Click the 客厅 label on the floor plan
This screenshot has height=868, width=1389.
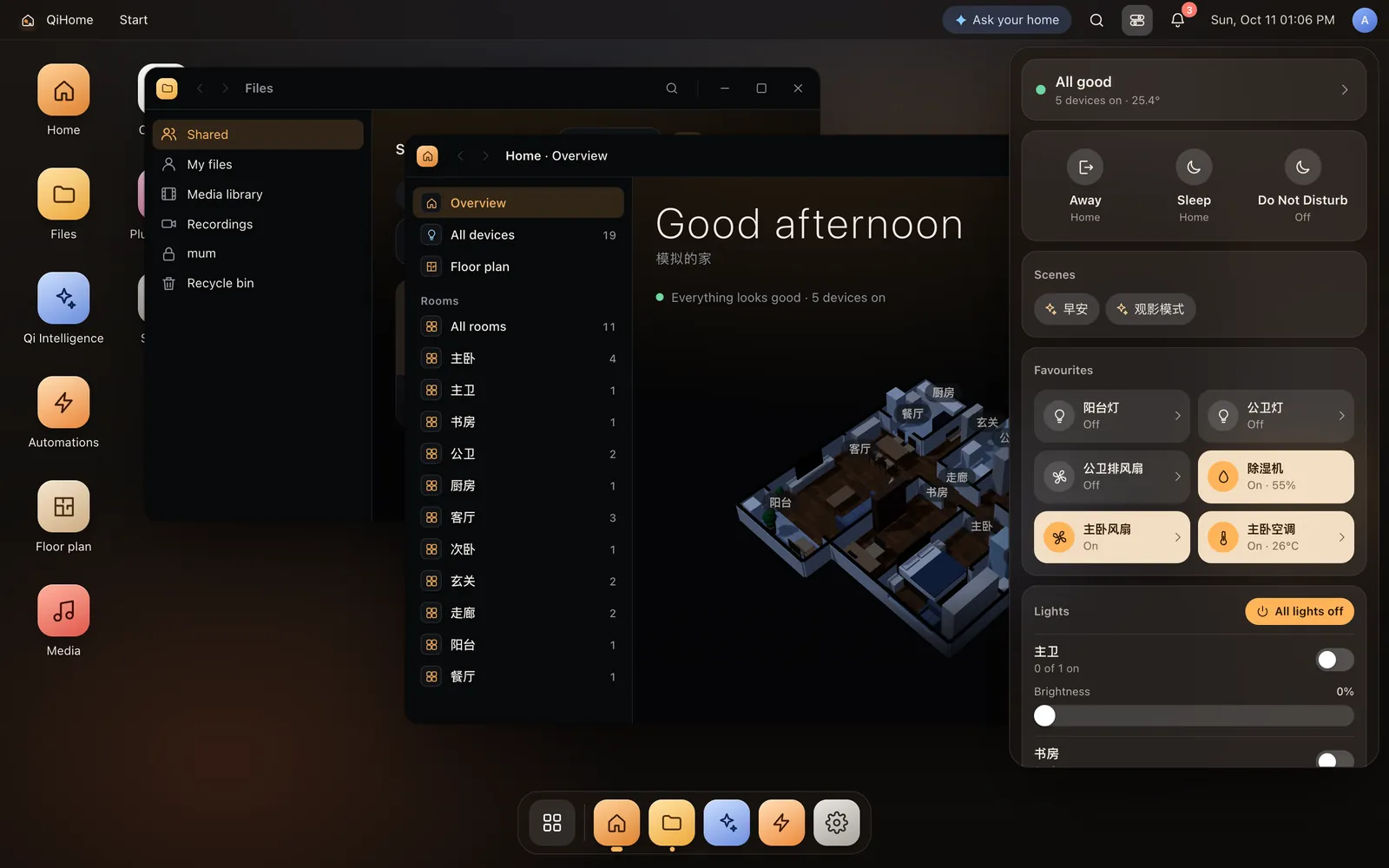click(x=859, y=449)
